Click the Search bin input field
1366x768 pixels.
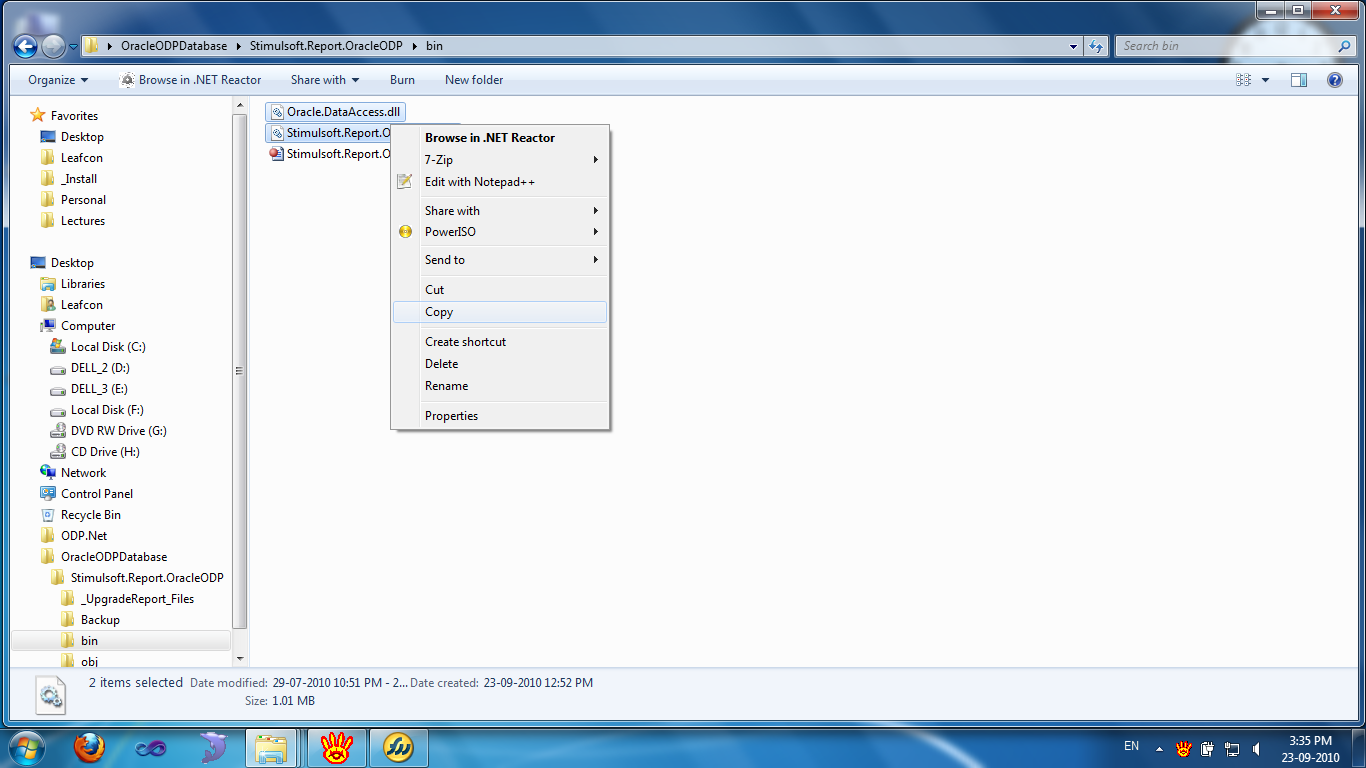pos(1226,46)
